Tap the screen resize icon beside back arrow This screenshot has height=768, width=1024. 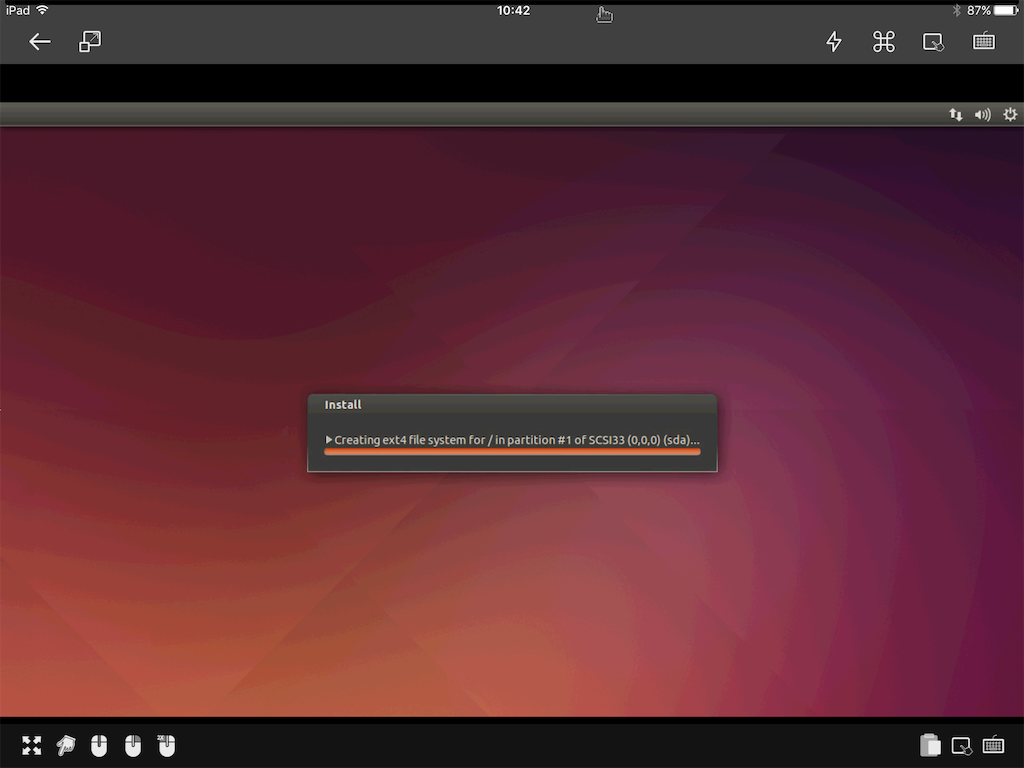(90, 42)
